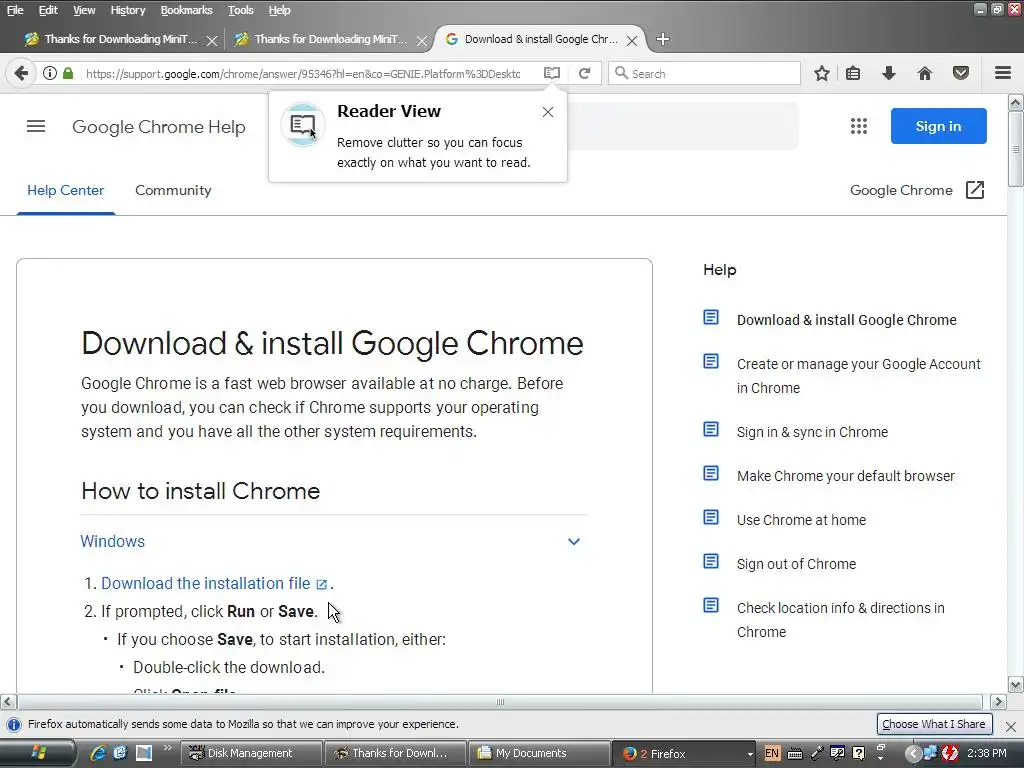
Task: Open Use Chrome at home link
Action: click(801, 520)
